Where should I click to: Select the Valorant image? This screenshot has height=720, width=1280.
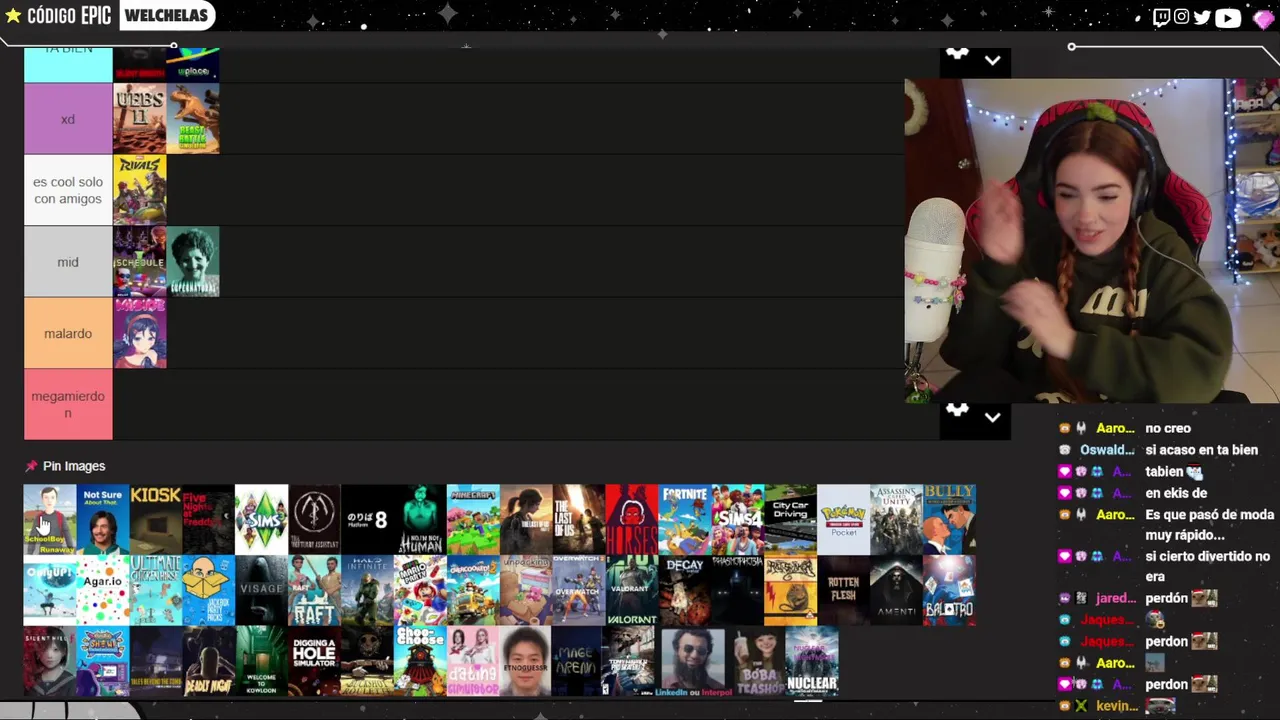(x=632, y=590)
